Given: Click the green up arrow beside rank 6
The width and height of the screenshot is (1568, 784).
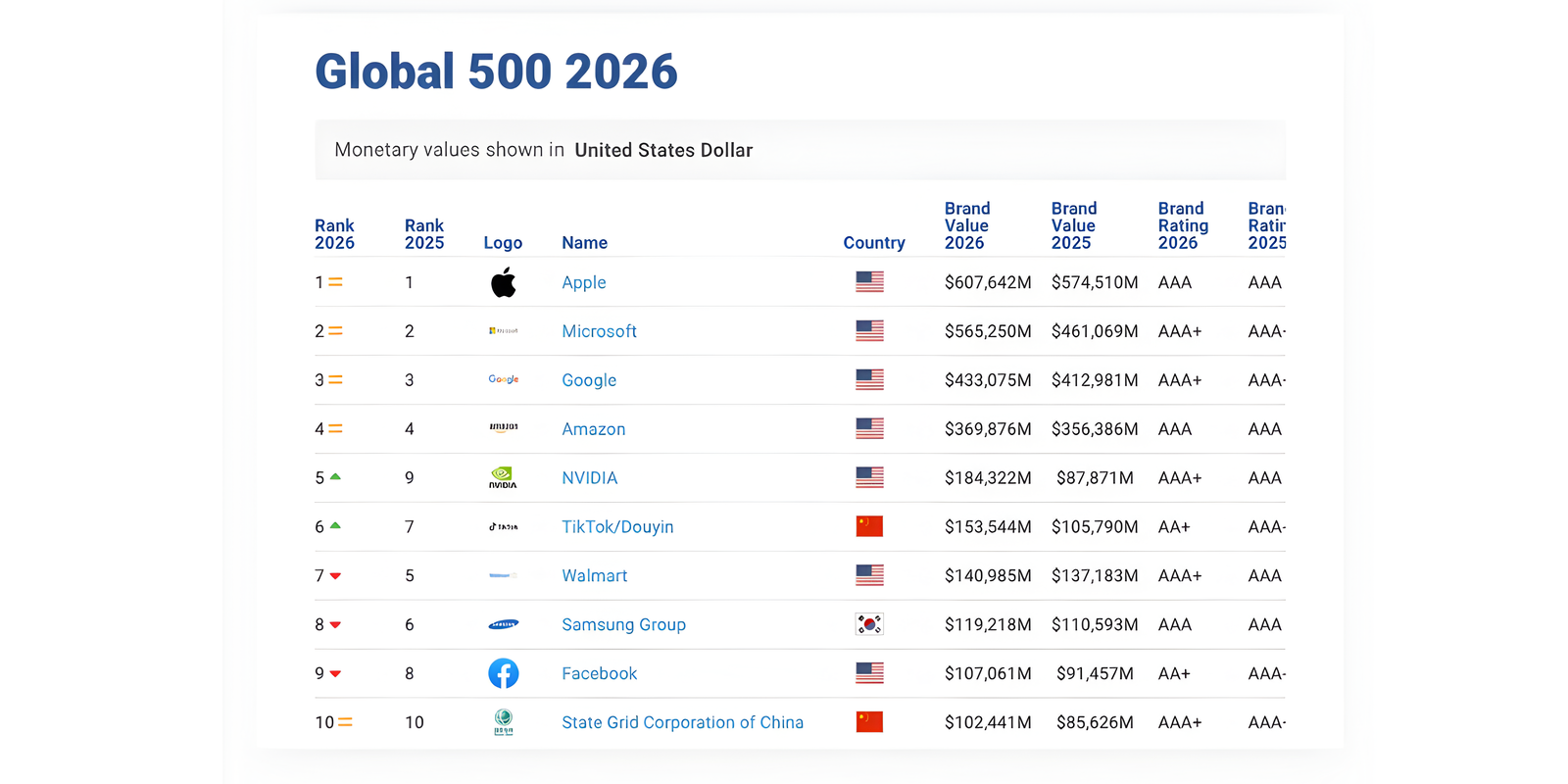Looking at the screenshot, I should [335, 525].
